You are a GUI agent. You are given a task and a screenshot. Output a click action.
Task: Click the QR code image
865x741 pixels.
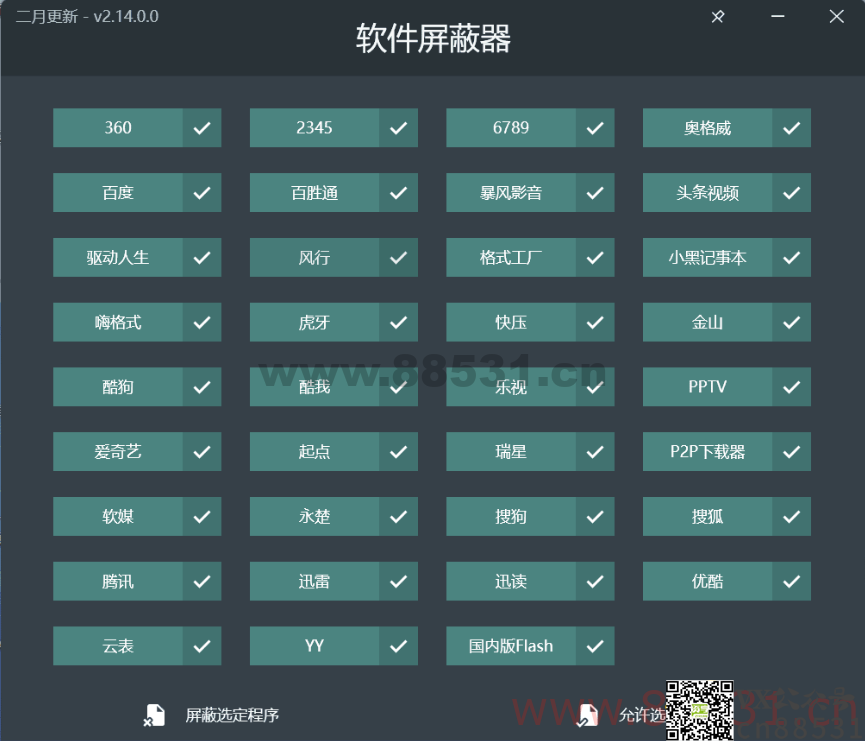click(699, 711)
